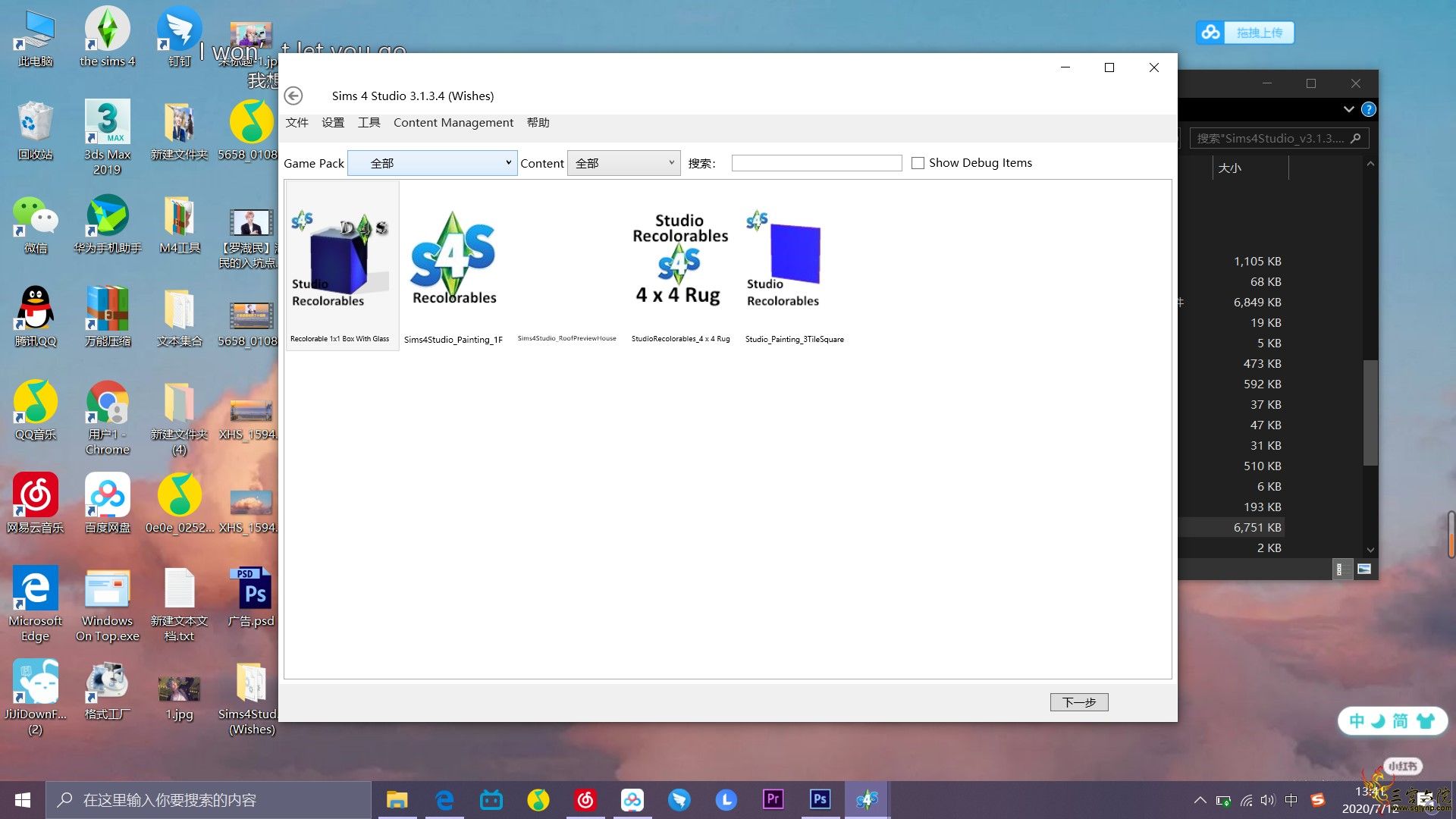
Task: Open 新建文本文档.txt desktop file
Action: tap(180, 604)
